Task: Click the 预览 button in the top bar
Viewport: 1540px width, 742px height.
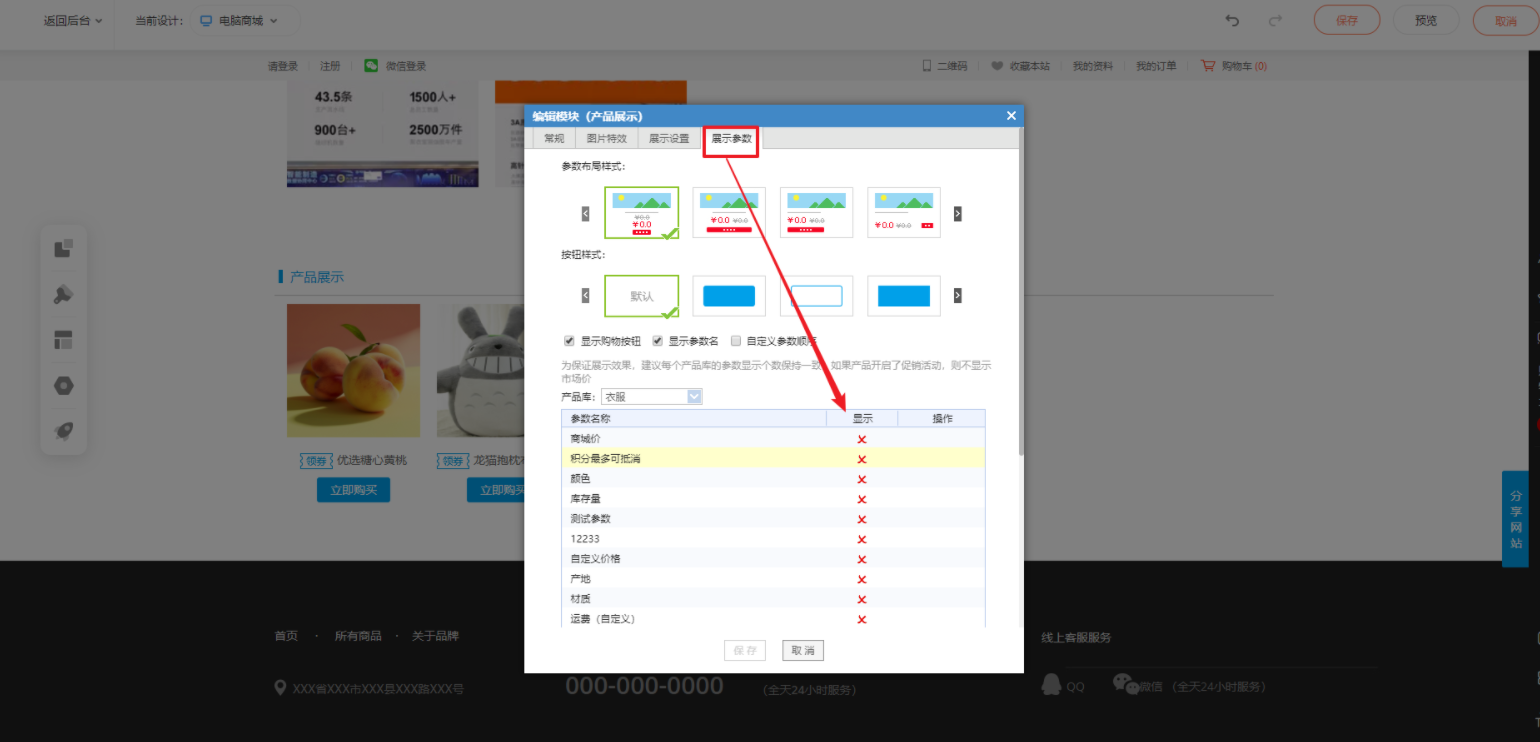Action: point(1427,20)
